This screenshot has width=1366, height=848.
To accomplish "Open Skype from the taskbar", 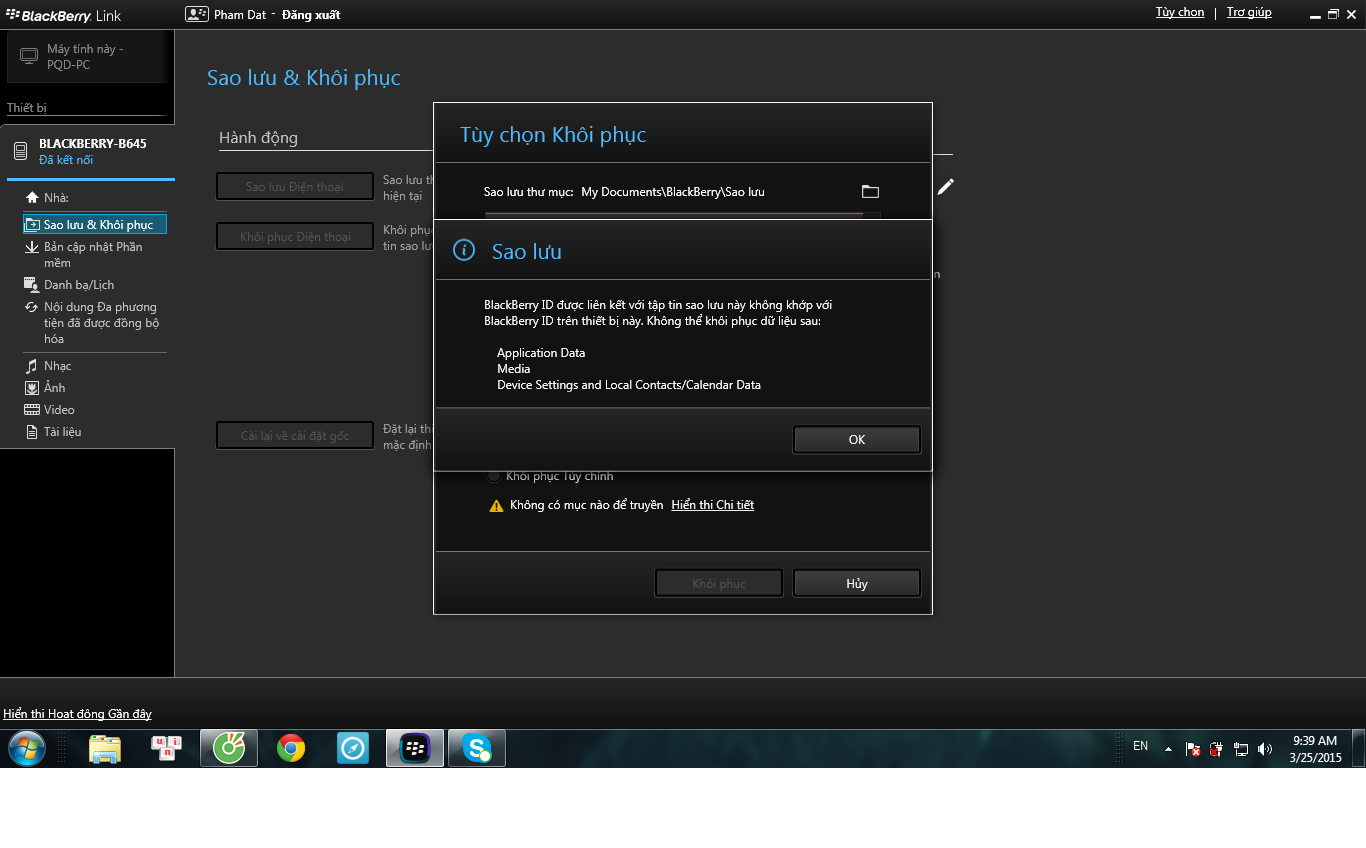I will (477, 748).
